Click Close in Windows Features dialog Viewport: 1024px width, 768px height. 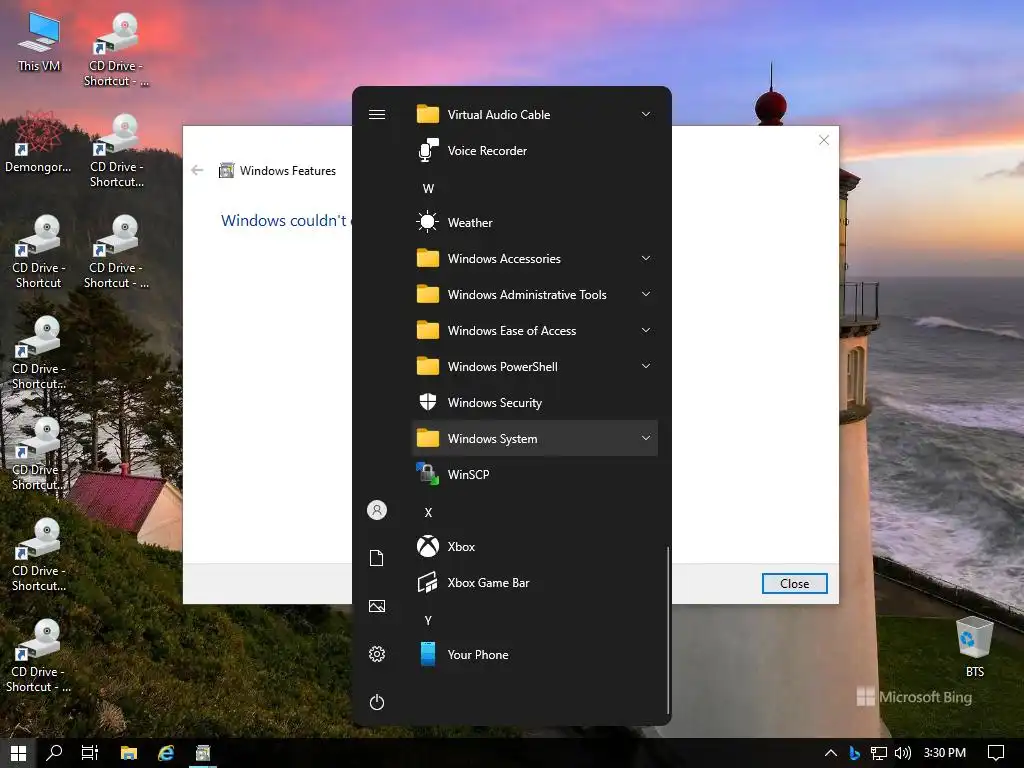(x=794, y=583)
